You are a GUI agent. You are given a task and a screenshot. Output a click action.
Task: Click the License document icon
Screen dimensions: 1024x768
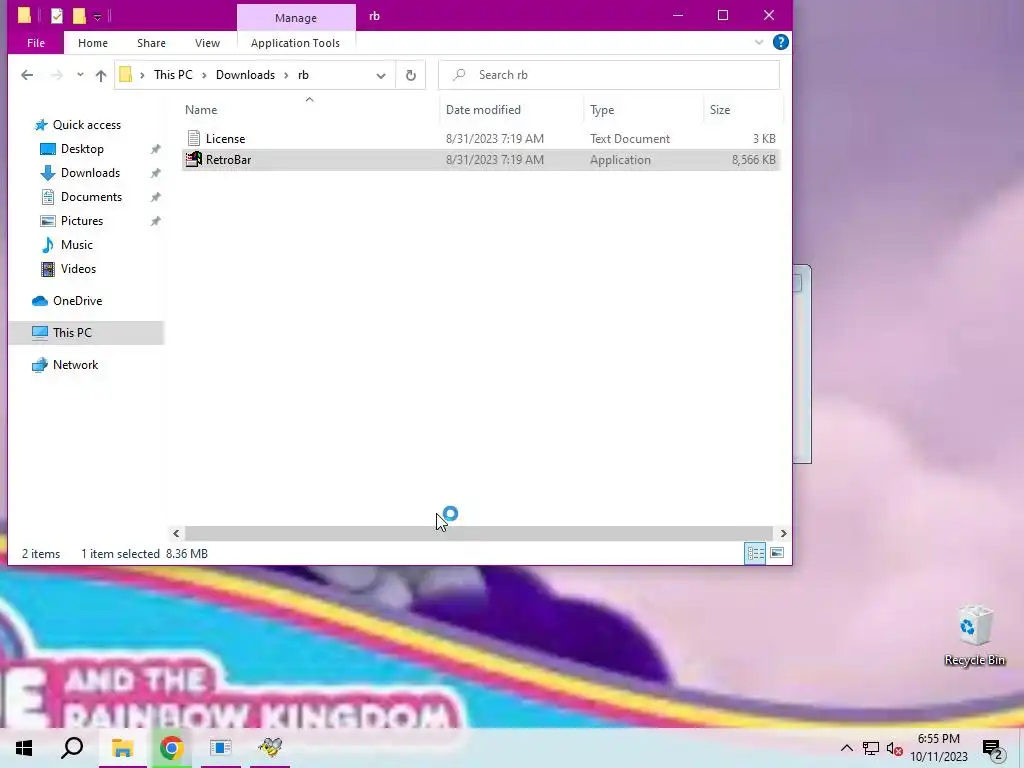(193, 138)
